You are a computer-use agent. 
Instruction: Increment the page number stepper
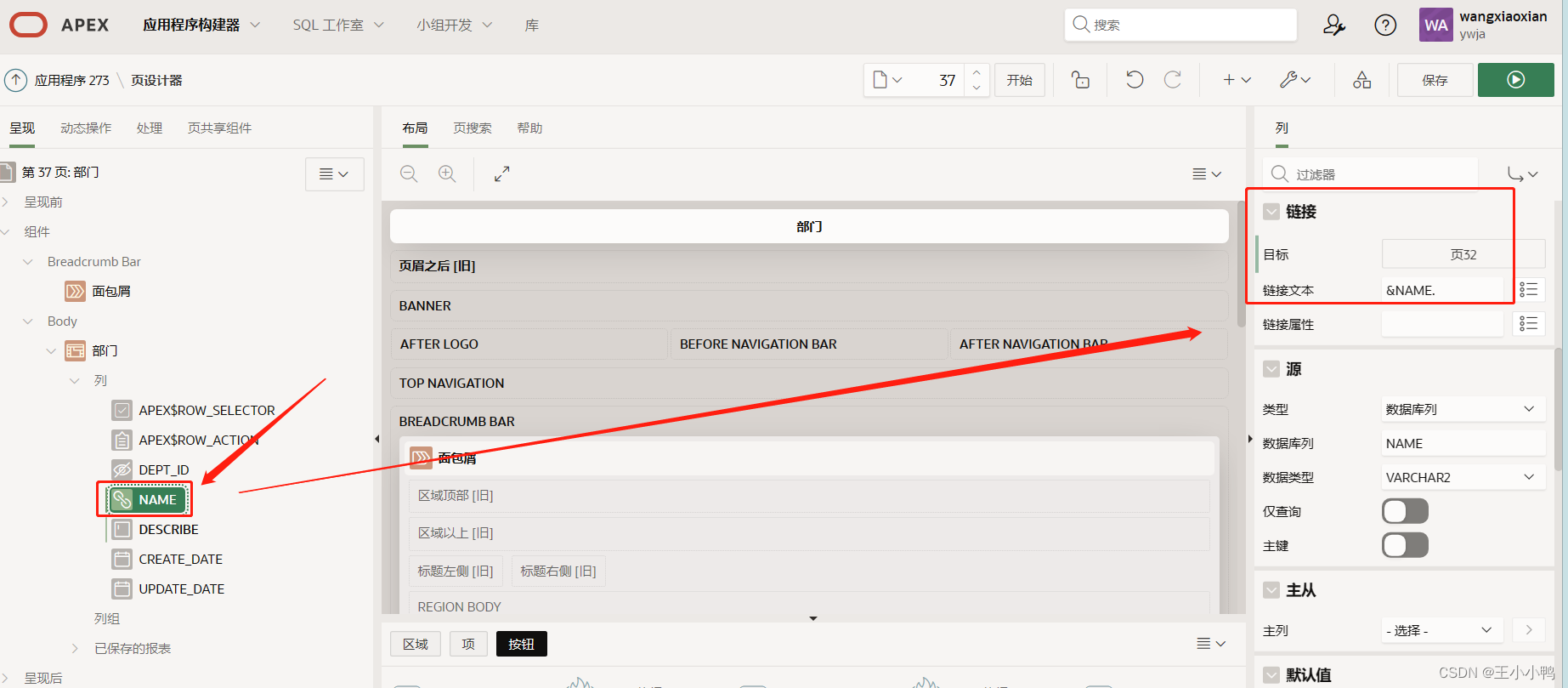pyautogui.click(x=976, y=72)
